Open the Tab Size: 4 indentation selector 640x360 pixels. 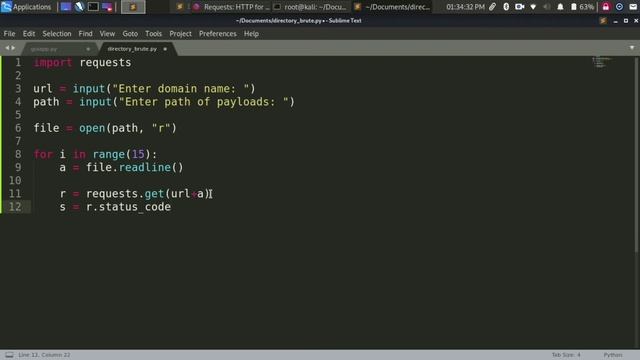[x=566, y=355]
